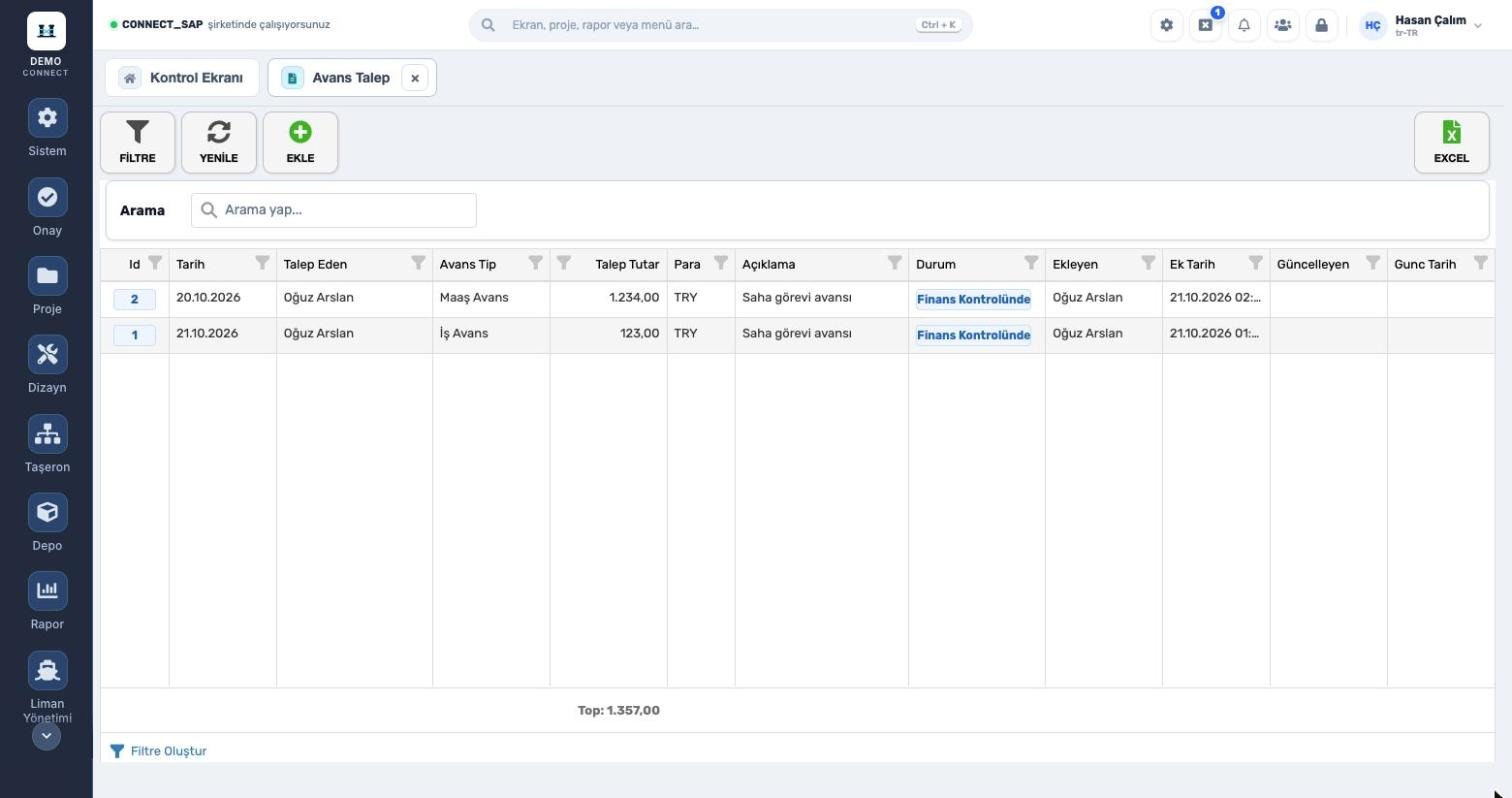Viewport: 1512px width, 798px height.
Task: Open the settings gear in top bar
Action: [x=1166, y=25]
